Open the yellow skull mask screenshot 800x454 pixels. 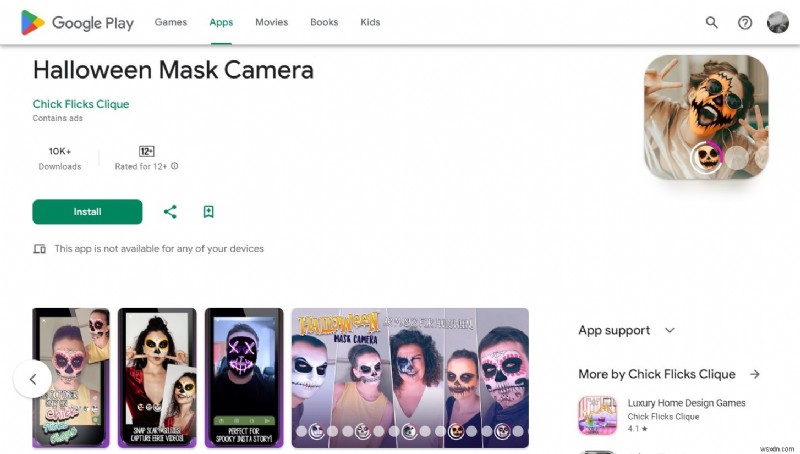point(157,378)
